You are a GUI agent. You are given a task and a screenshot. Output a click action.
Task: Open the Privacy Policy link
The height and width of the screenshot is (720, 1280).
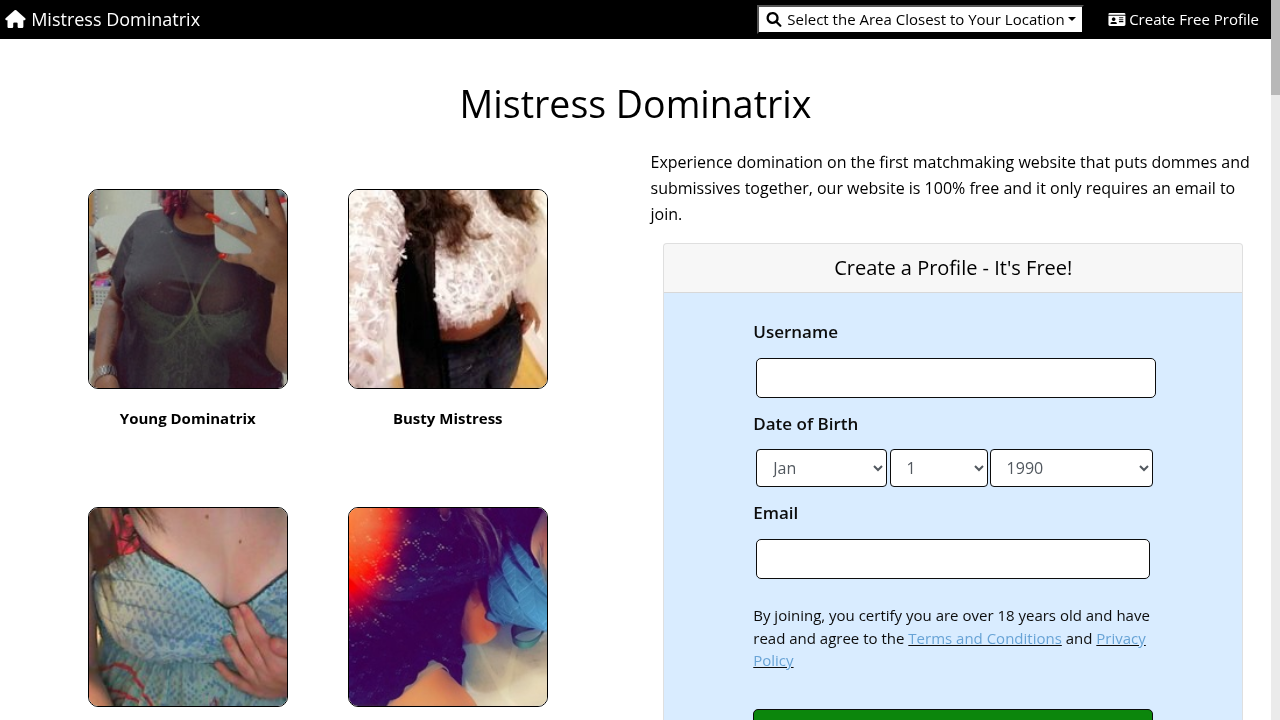tap(1120, 638)
